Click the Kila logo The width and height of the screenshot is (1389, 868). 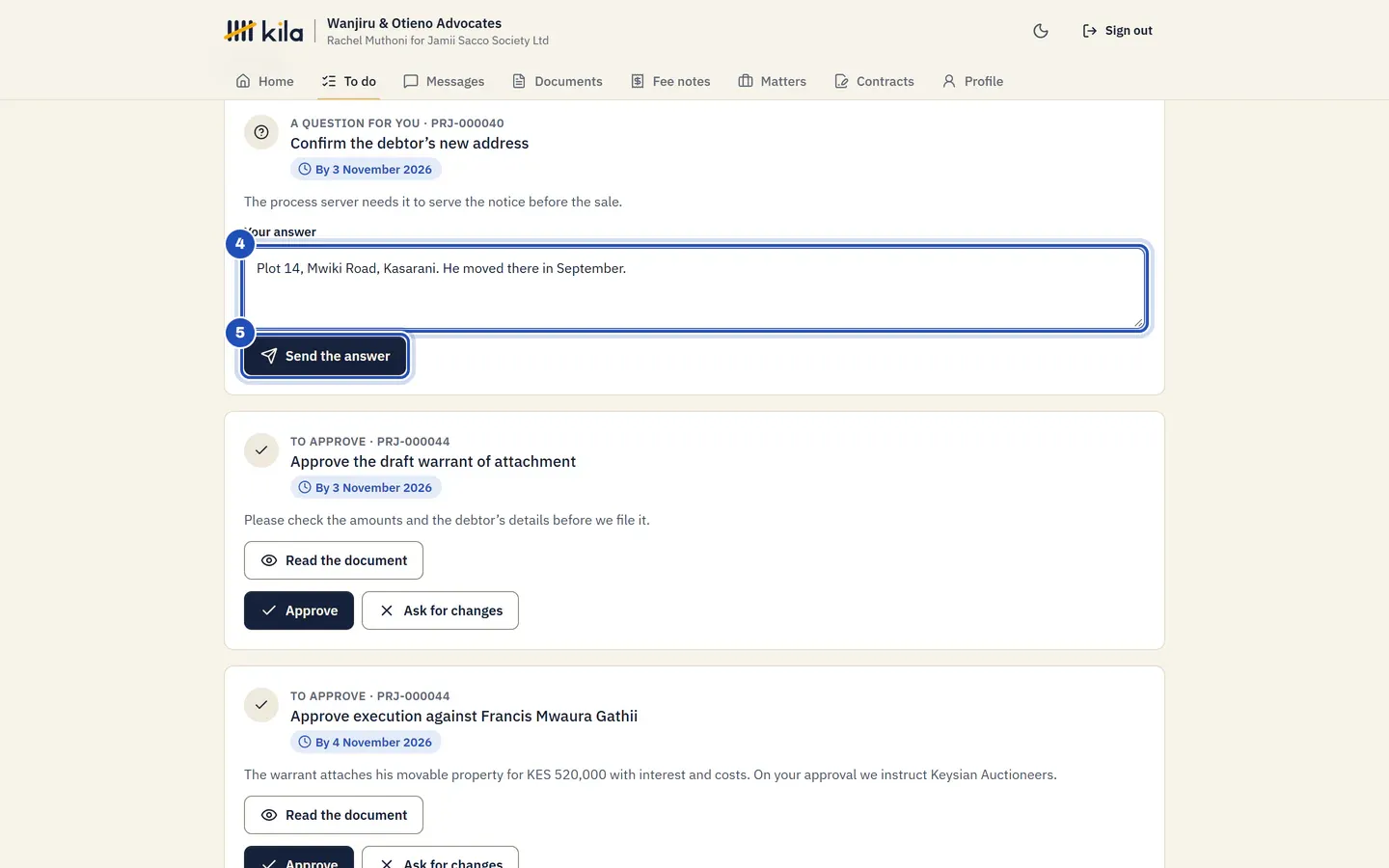[x=263, y=31]
